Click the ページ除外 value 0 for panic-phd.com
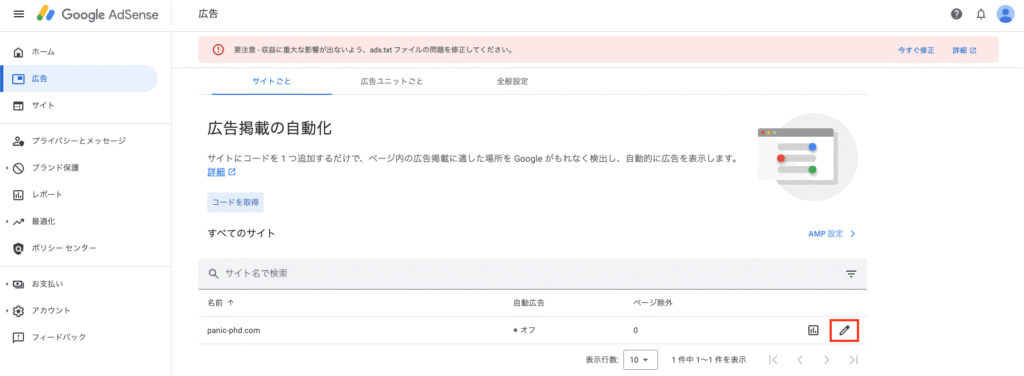The height and width of the screenshot is (376, 1024). [x=635, y=330]
